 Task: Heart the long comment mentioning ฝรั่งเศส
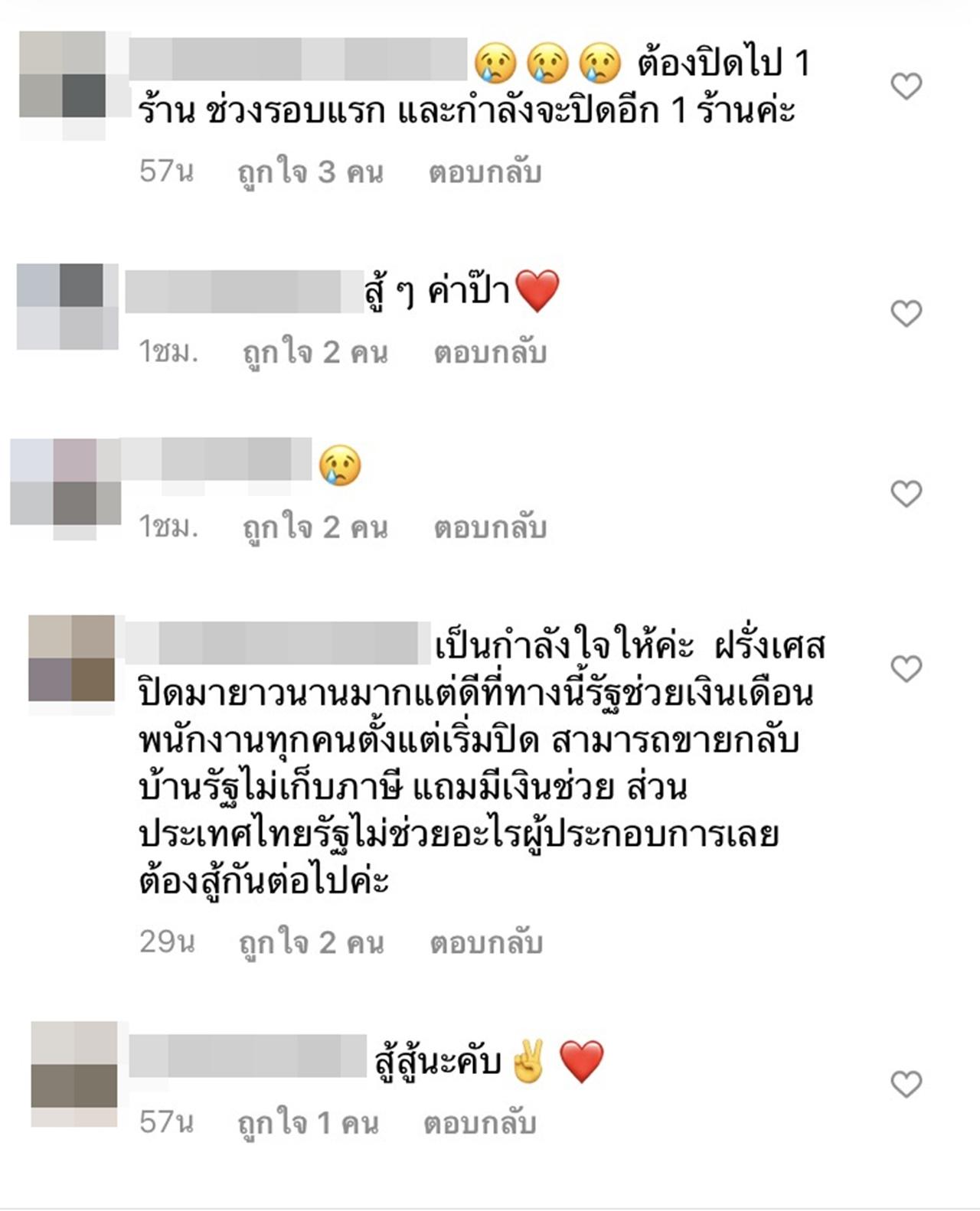(x=906, y=669)
